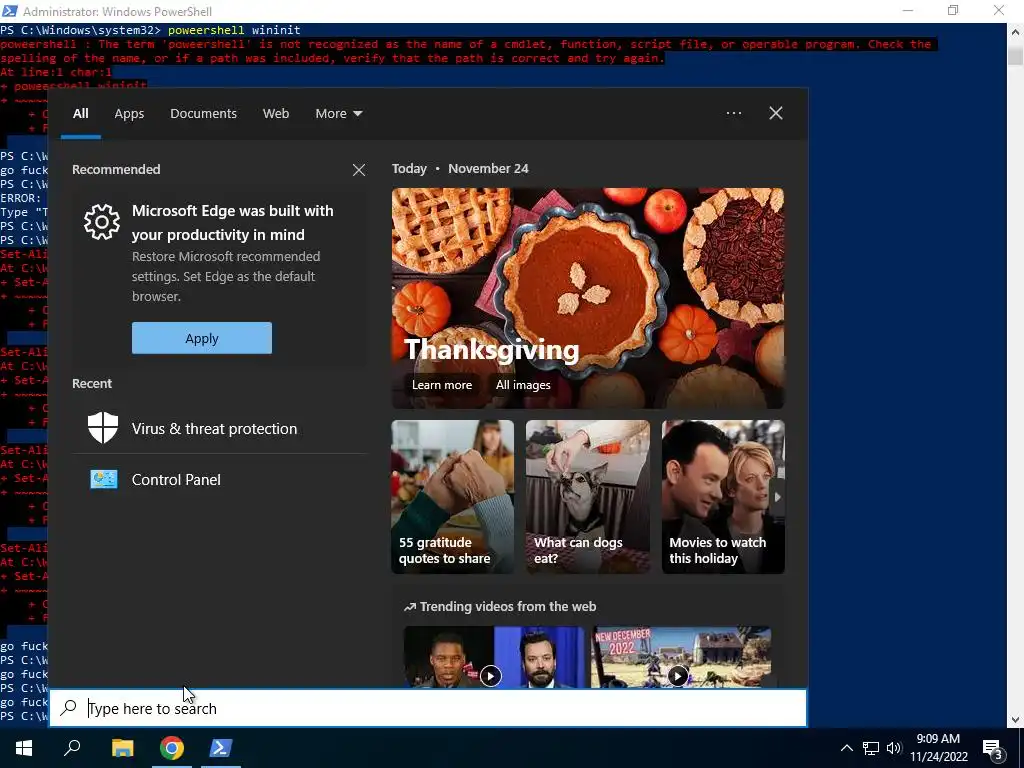Open Control Panel from recent list
1024x768 pixels.
[x=219, y=479]
